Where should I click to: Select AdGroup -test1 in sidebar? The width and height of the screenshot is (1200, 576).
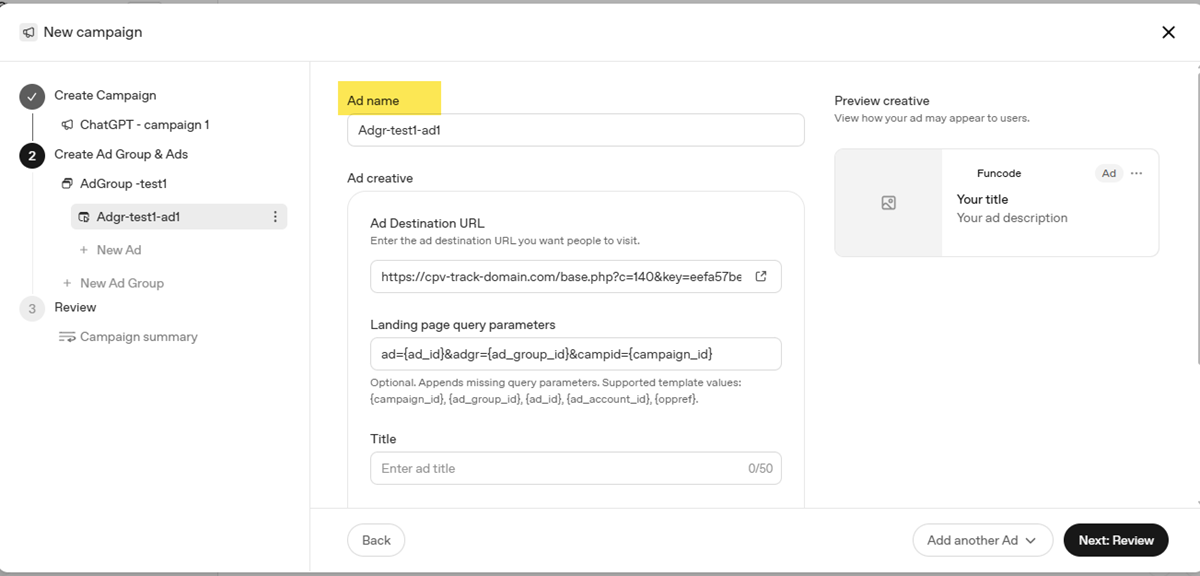click(x=123, y=184)
